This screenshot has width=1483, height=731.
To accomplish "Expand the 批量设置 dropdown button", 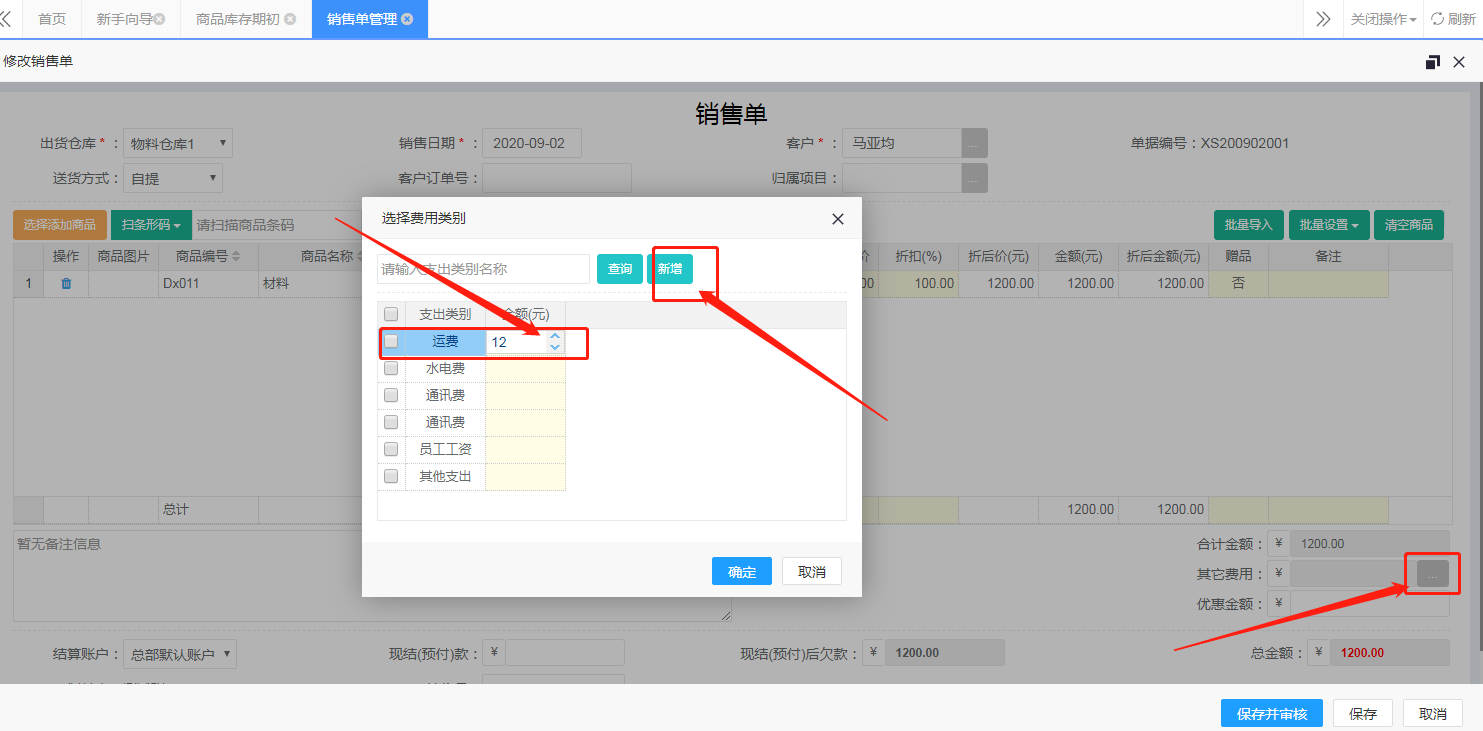I will pyautogui.click(x=1329, y=225).
